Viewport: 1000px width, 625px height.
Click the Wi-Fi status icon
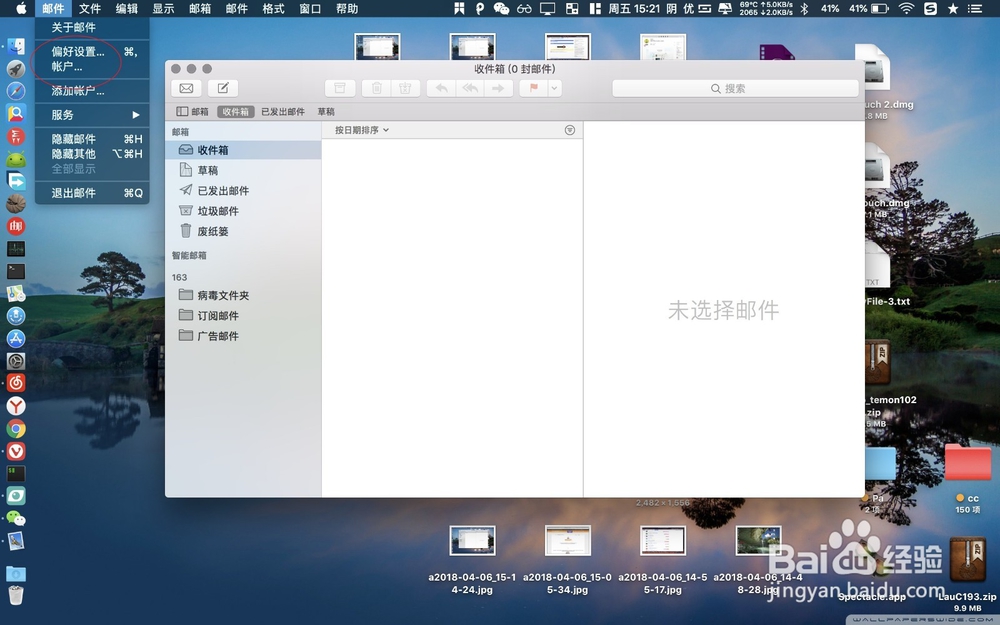pyautogui.click(x=906, y=8)
